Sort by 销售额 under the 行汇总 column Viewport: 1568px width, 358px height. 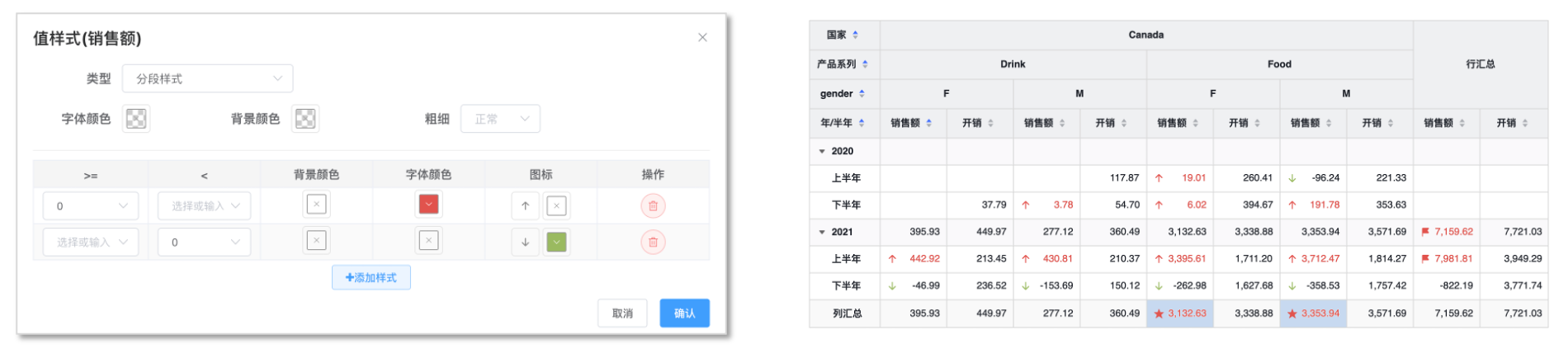[x=1462, y=123]
